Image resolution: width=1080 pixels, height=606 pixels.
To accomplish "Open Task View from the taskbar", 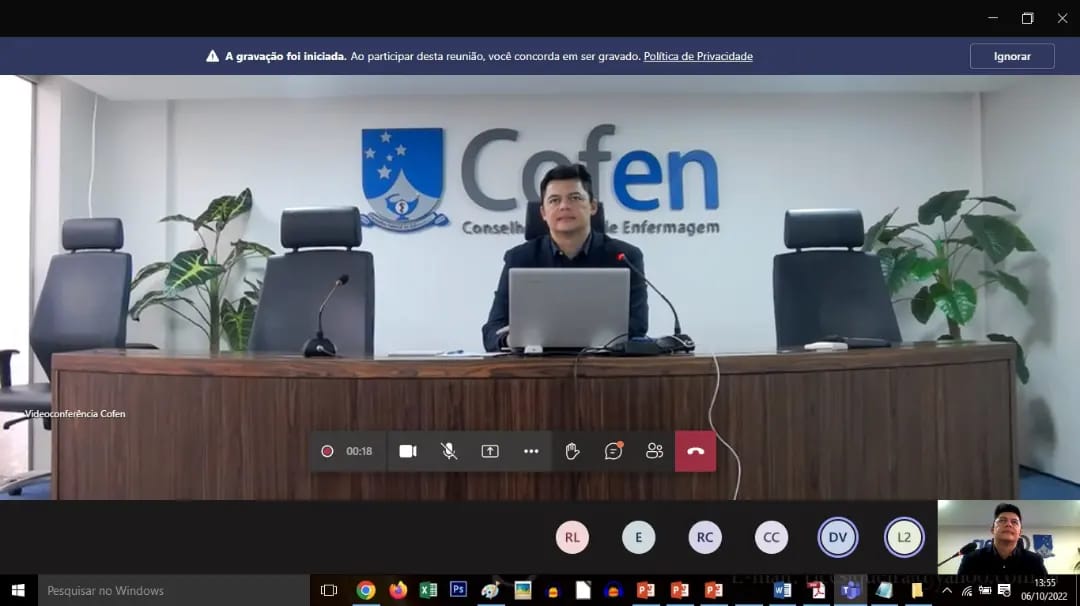I will coord(329,590).
